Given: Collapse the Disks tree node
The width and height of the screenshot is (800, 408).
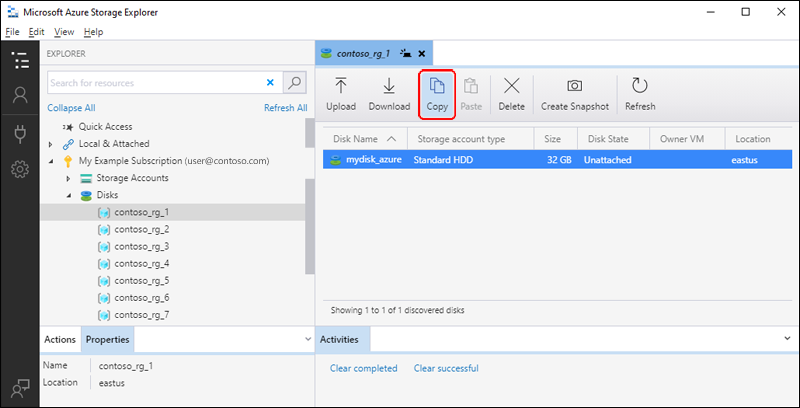Looking at the screenshot, I should coord(68,195).
